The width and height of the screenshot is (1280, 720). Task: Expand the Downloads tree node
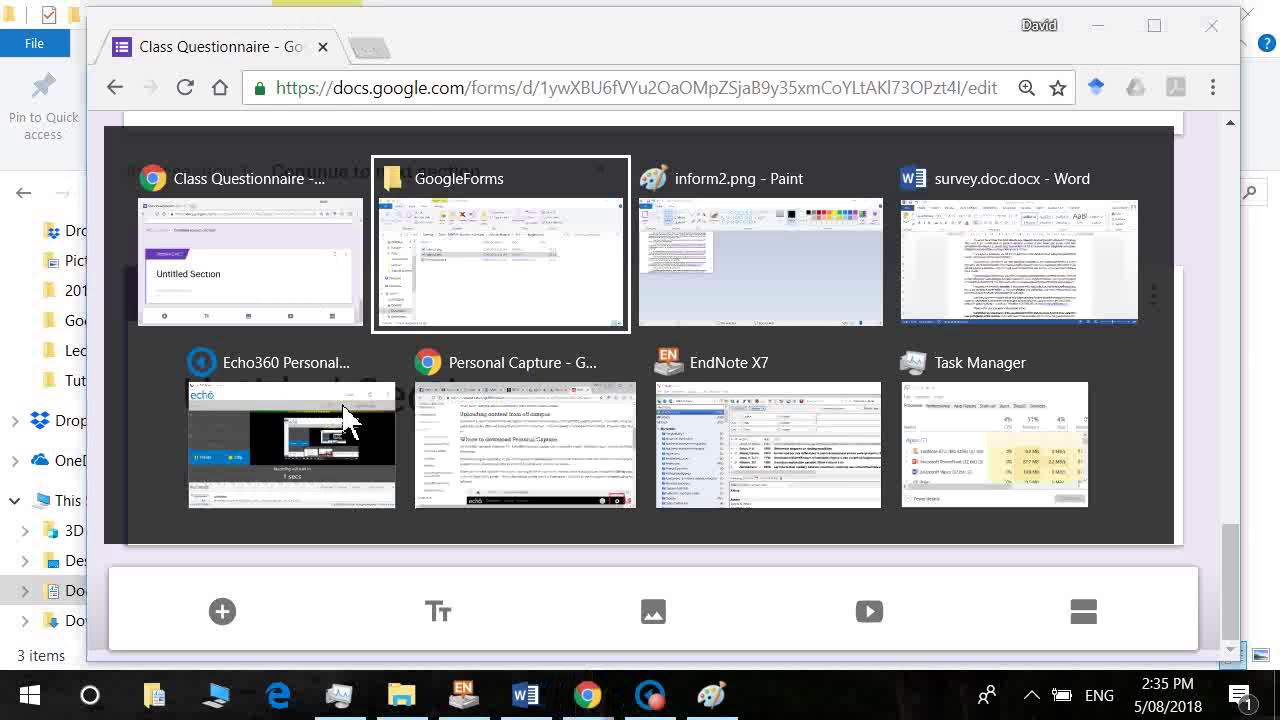[x=25, y=621]
